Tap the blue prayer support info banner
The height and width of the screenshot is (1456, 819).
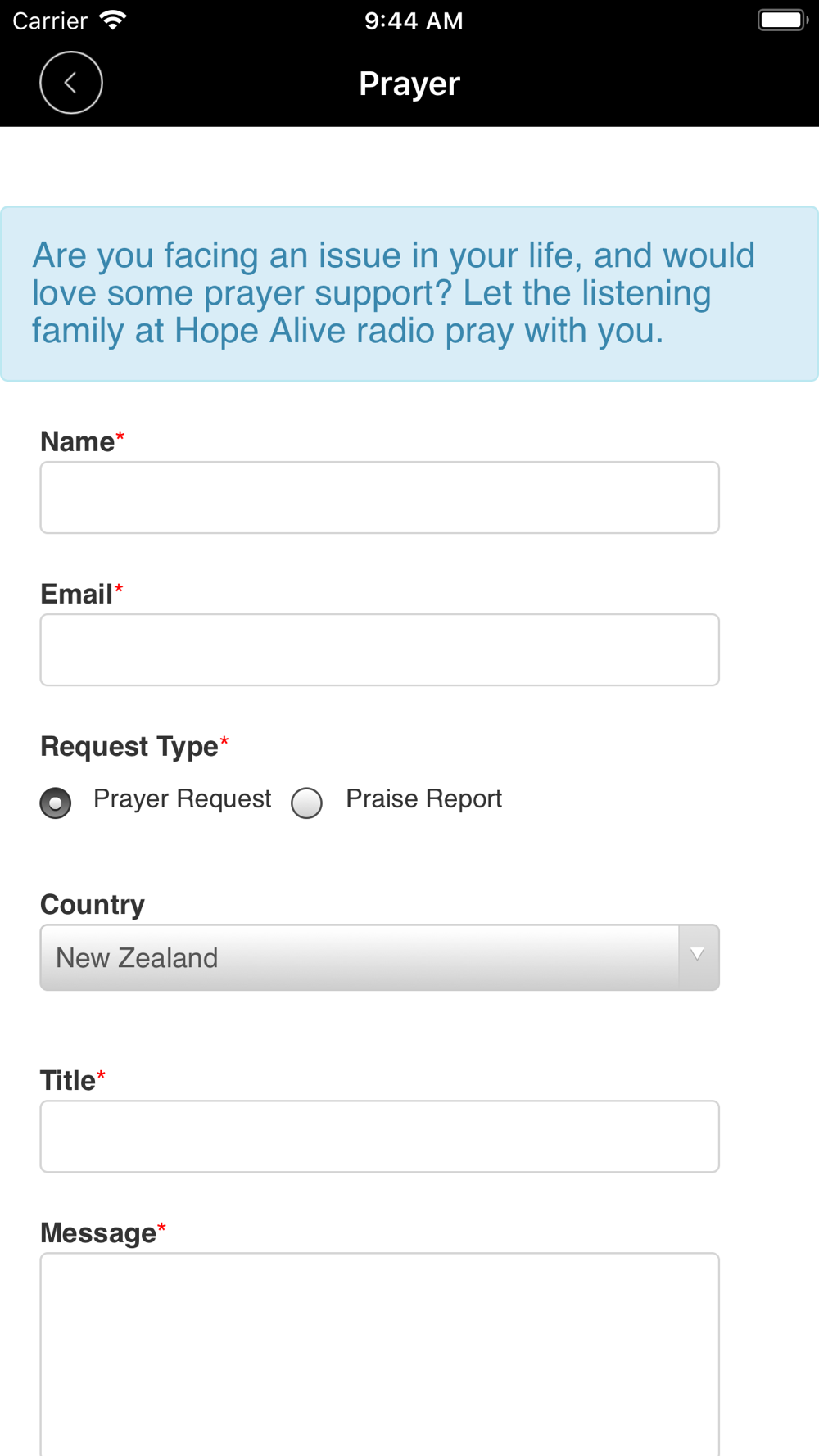coord(409,293)
